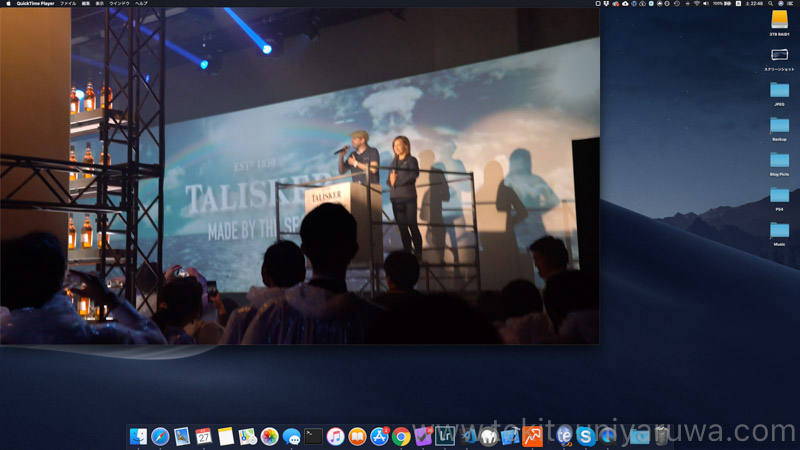Open the 'te' app icon in Dock
The image size is (800, 450).
[x=564, y=436]
